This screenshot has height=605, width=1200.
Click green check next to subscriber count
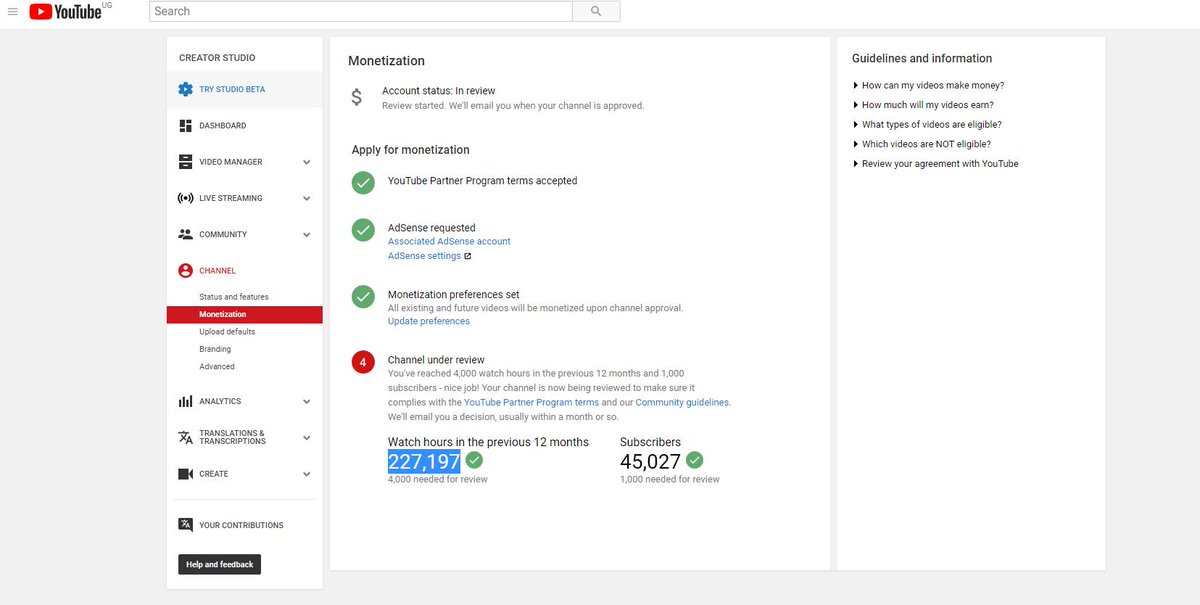click(x=694, y=460)
